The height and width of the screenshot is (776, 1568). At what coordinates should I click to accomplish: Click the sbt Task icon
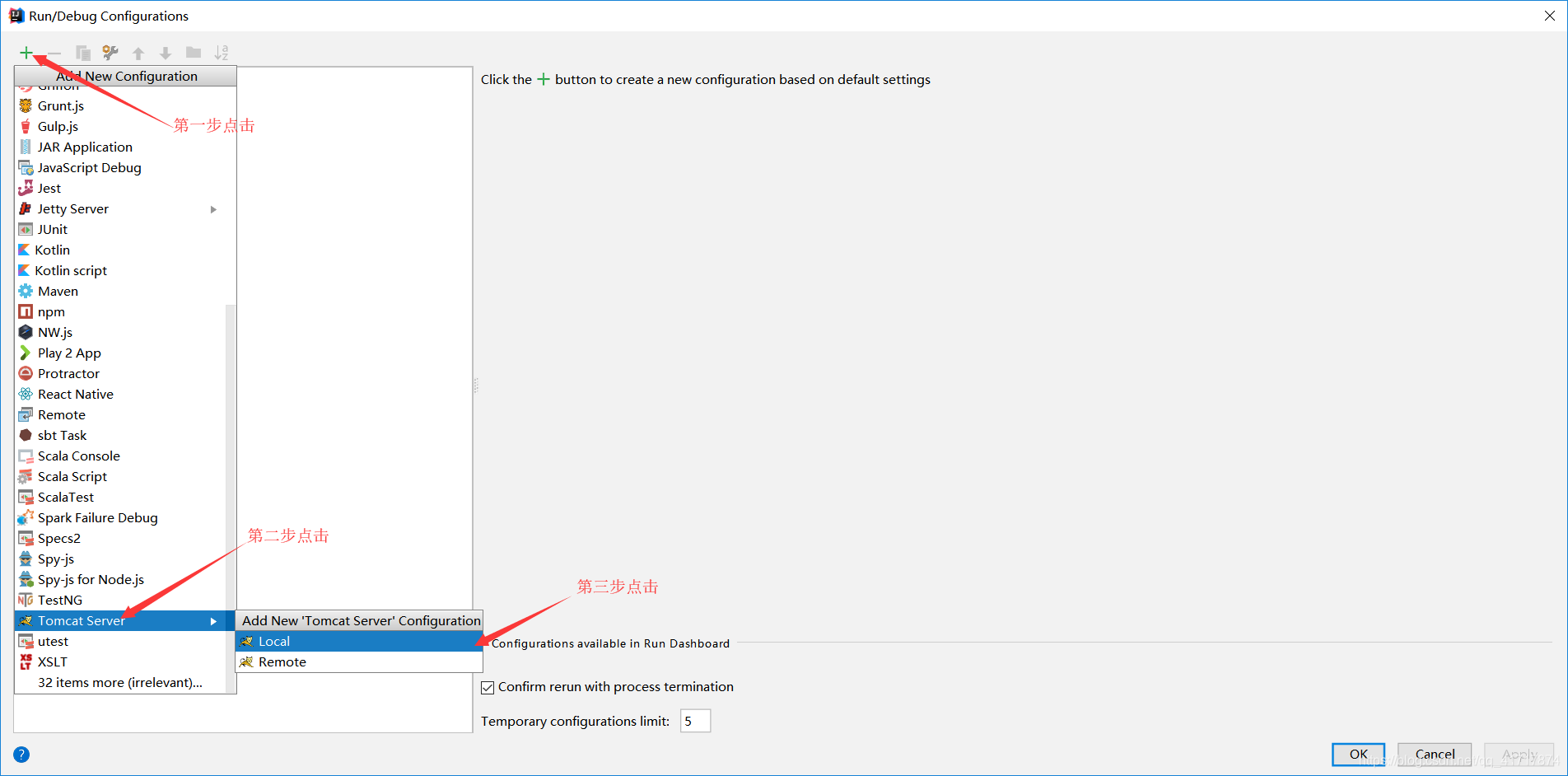coord(26,435)
